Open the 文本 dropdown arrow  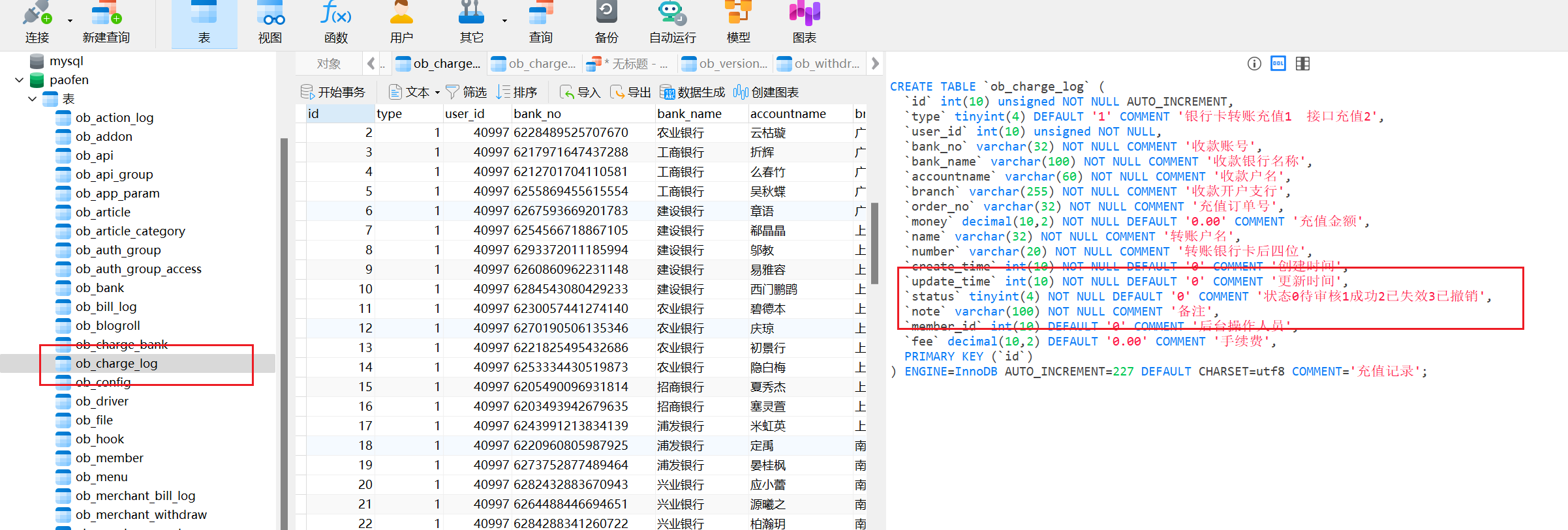[x=437, y=93]
